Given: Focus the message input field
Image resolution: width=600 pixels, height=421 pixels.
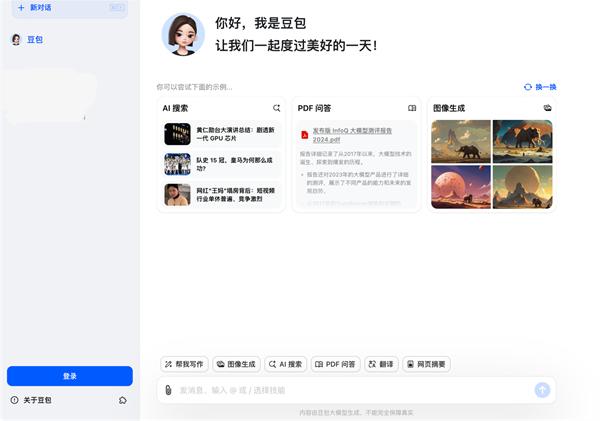Looking at the screenshot, I should [356, 390].
